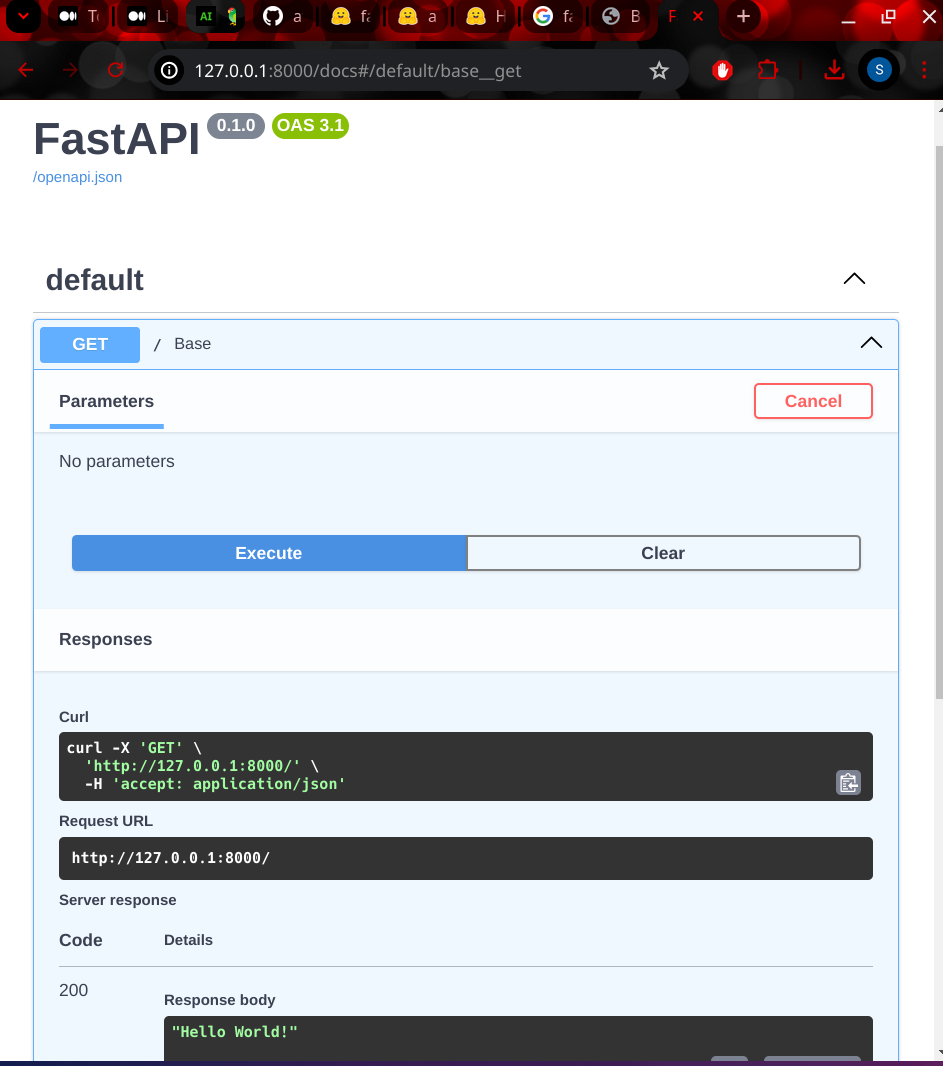Viewport: 943px width, 1066px height.
Task: Open Chrome's downloads icon
Action: (x=834, y=70)
